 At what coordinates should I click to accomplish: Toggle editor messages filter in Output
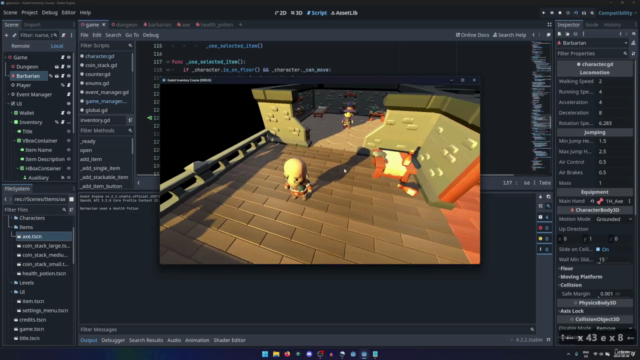coord(544,249)
